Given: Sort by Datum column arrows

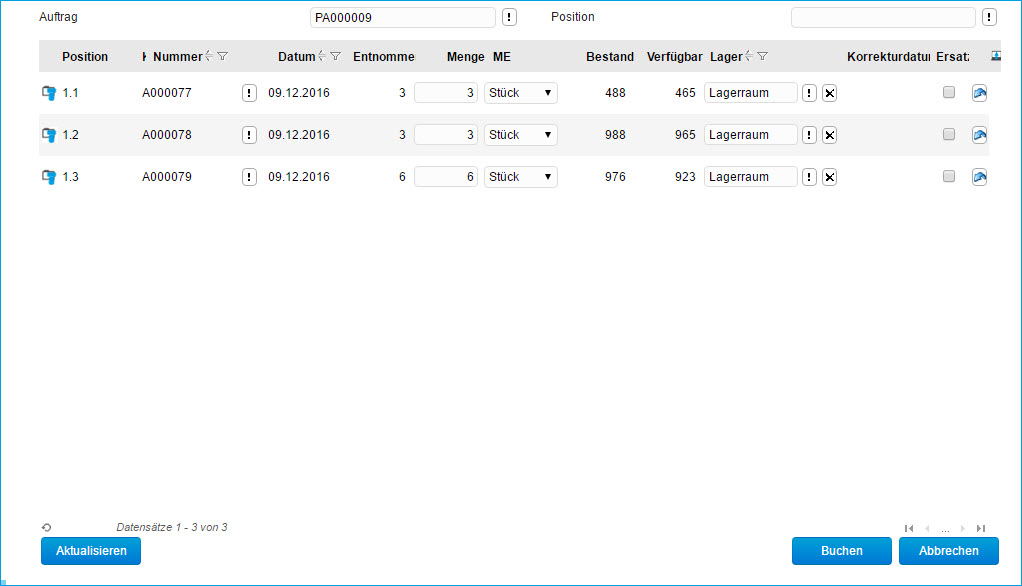Looking at the screenshot, I should [x=321, y=56].
